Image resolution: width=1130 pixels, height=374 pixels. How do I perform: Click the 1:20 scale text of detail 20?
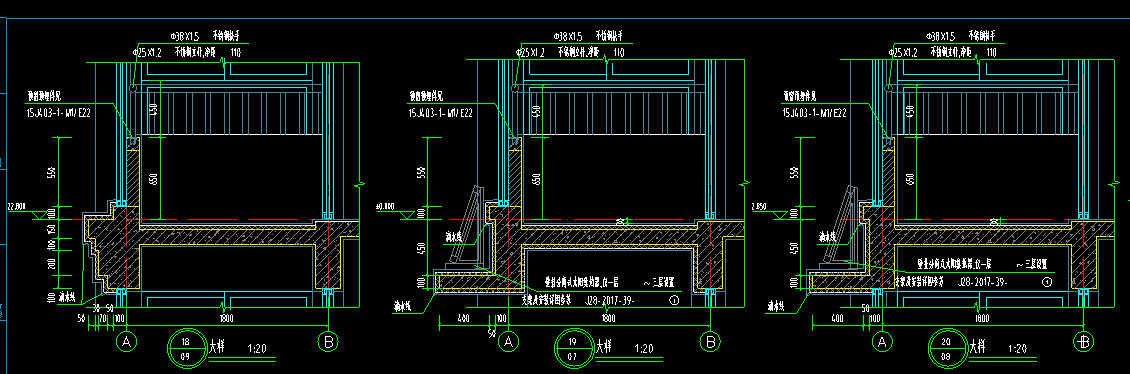point(1018,349)
